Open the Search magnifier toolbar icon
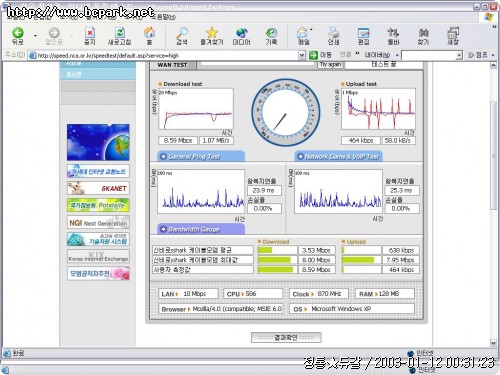Image resolution: width=500 pixels, height=375 pixels. click(x=182, y=33)
